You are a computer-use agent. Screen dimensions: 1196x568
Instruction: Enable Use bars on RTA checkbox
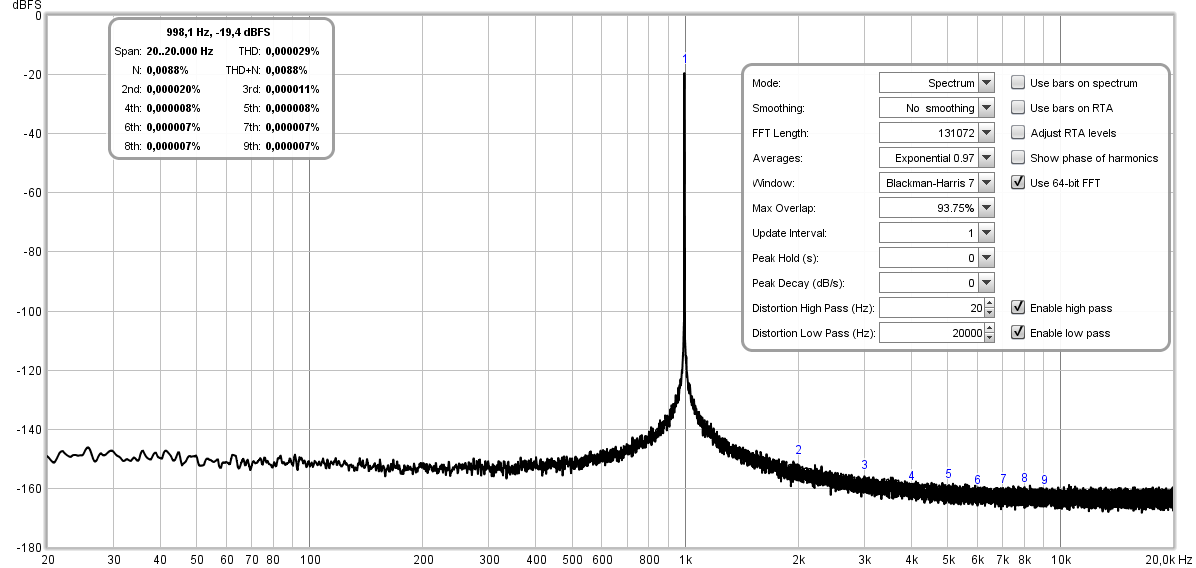(1018, 108)
